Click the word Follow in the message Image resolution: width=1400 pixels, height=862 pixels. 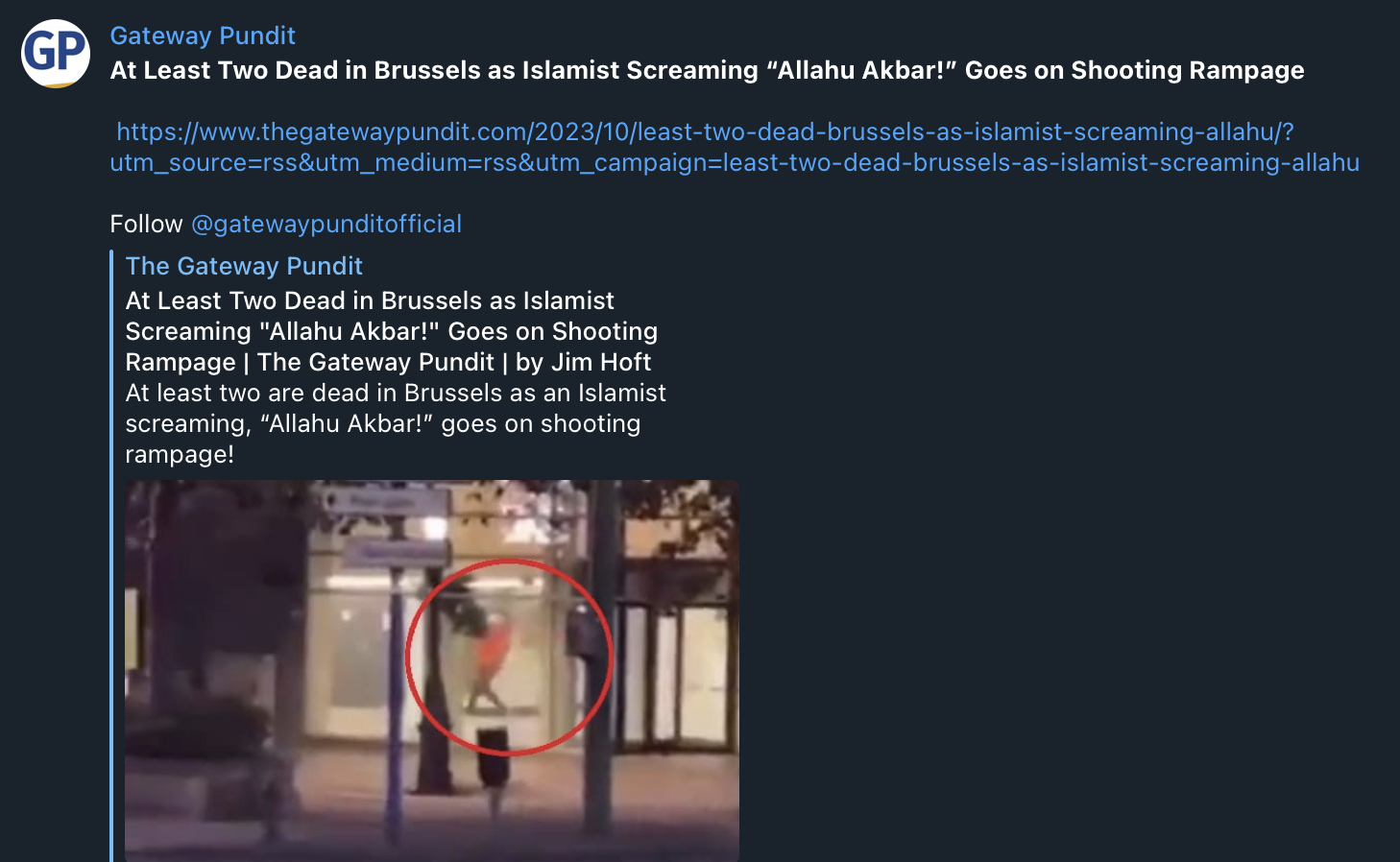146,224
